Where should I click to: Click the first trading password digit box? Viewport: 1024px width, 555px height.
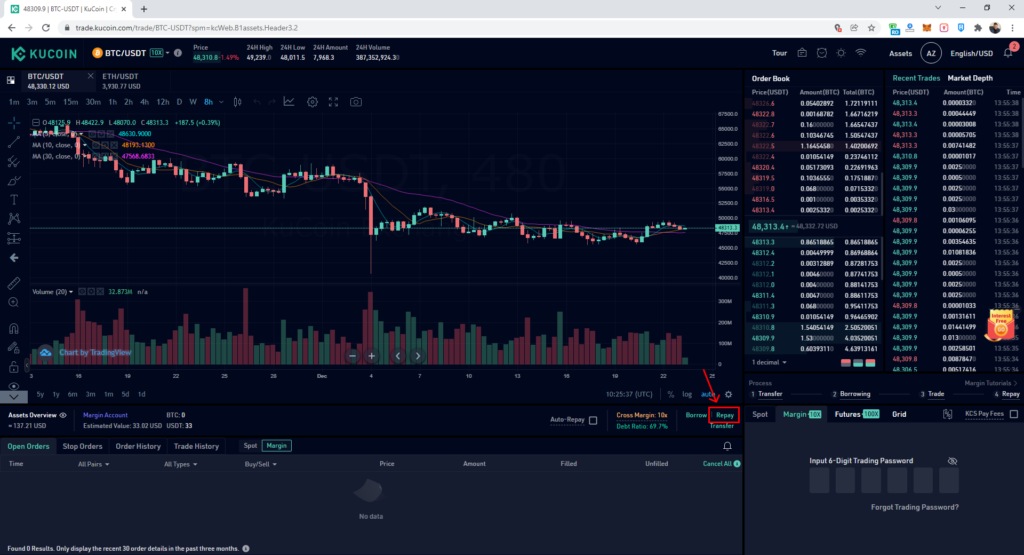(x=820, y=481)
